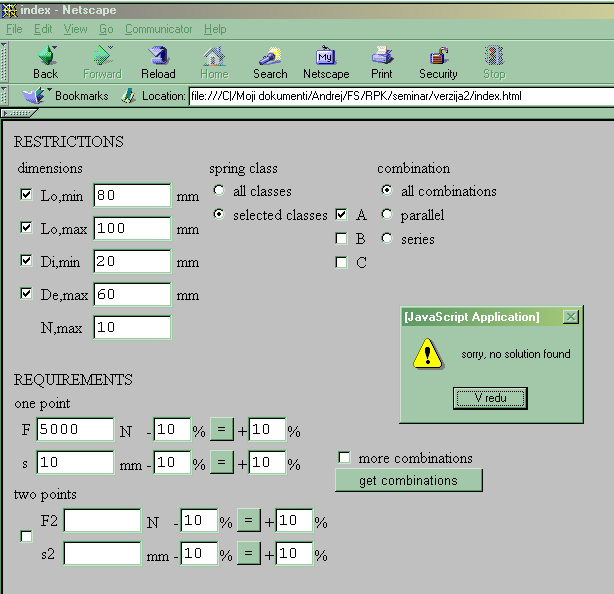Click get combinations button

[x=409, y=480]
